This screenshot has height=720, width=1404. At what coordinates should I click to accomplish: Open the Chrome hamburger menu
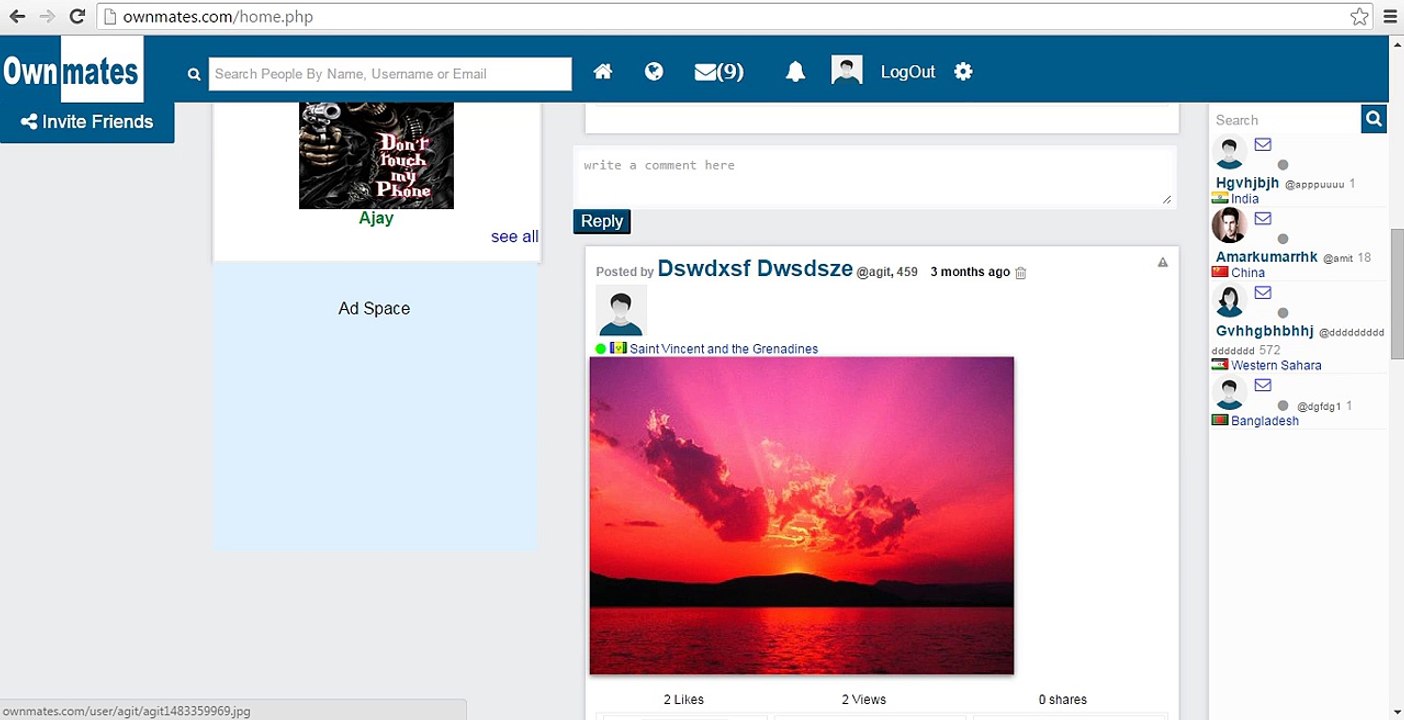click(x=1389, y=16)
